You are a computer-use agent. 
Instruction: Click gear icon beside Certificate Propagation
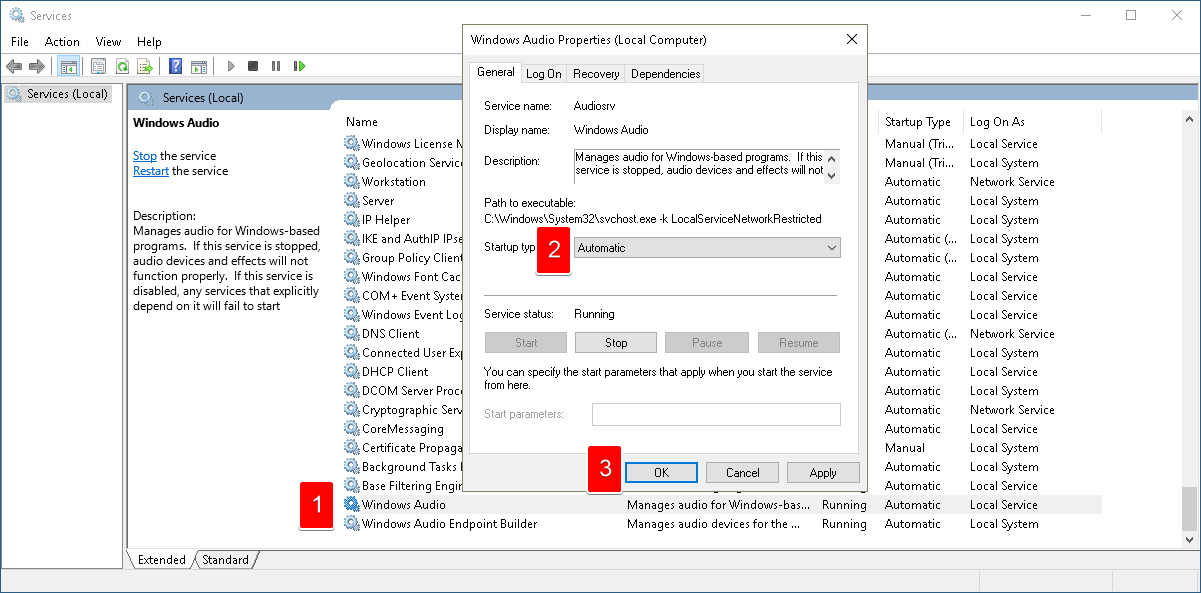[x=351, y=448]
